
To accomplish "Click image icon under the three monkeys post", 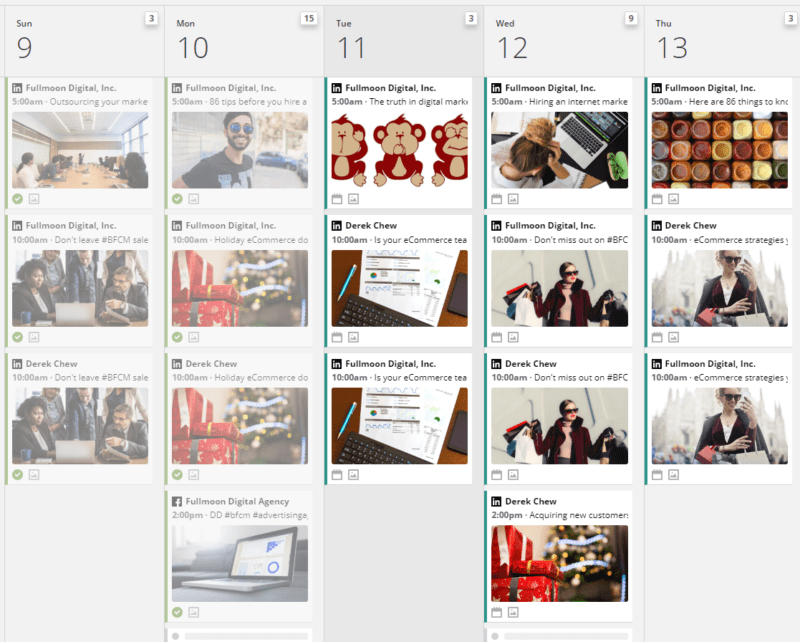I will click(353, 198).
